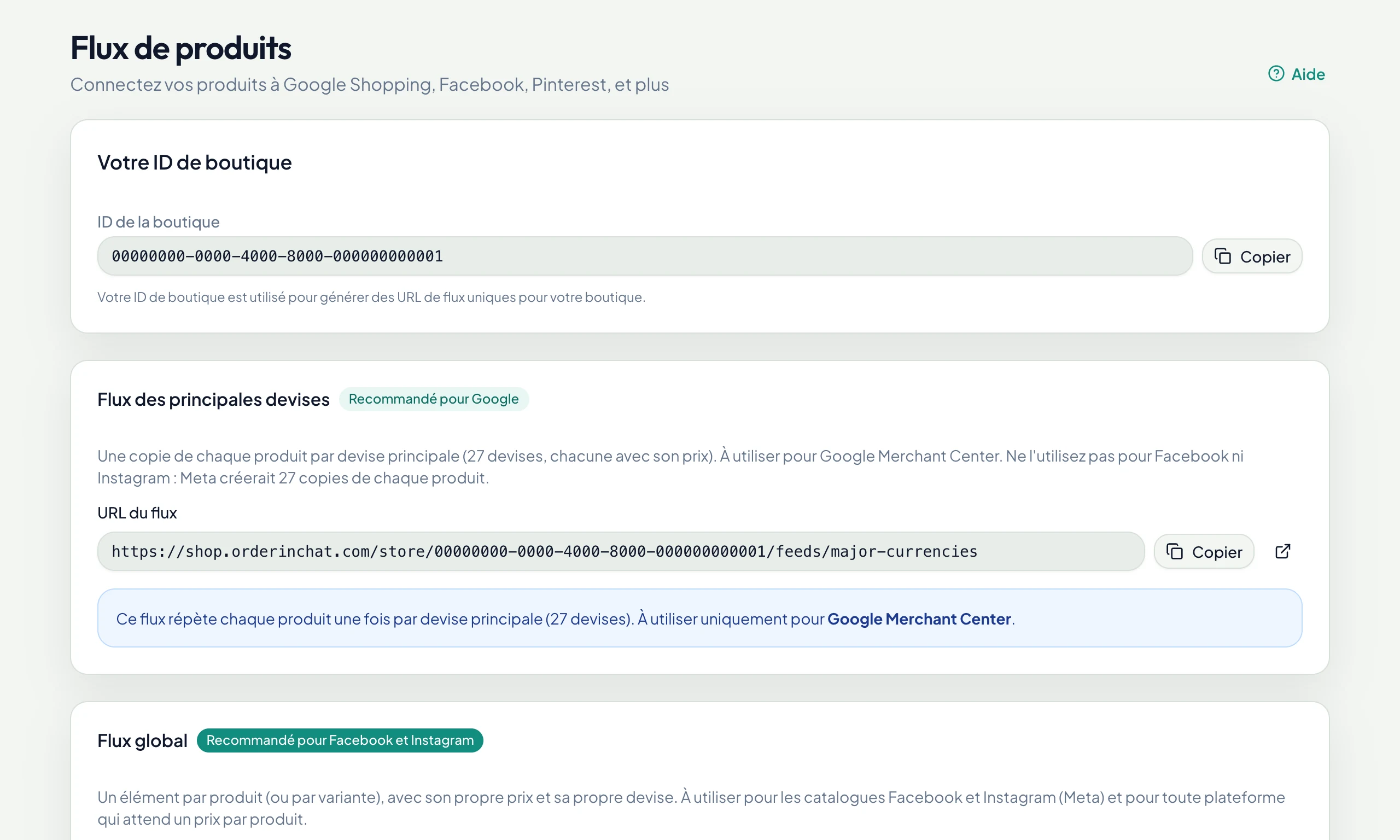This screenshot has width=1400, height=840.
Task: Click the Recommandé pour Google badge
Action: 434,399
